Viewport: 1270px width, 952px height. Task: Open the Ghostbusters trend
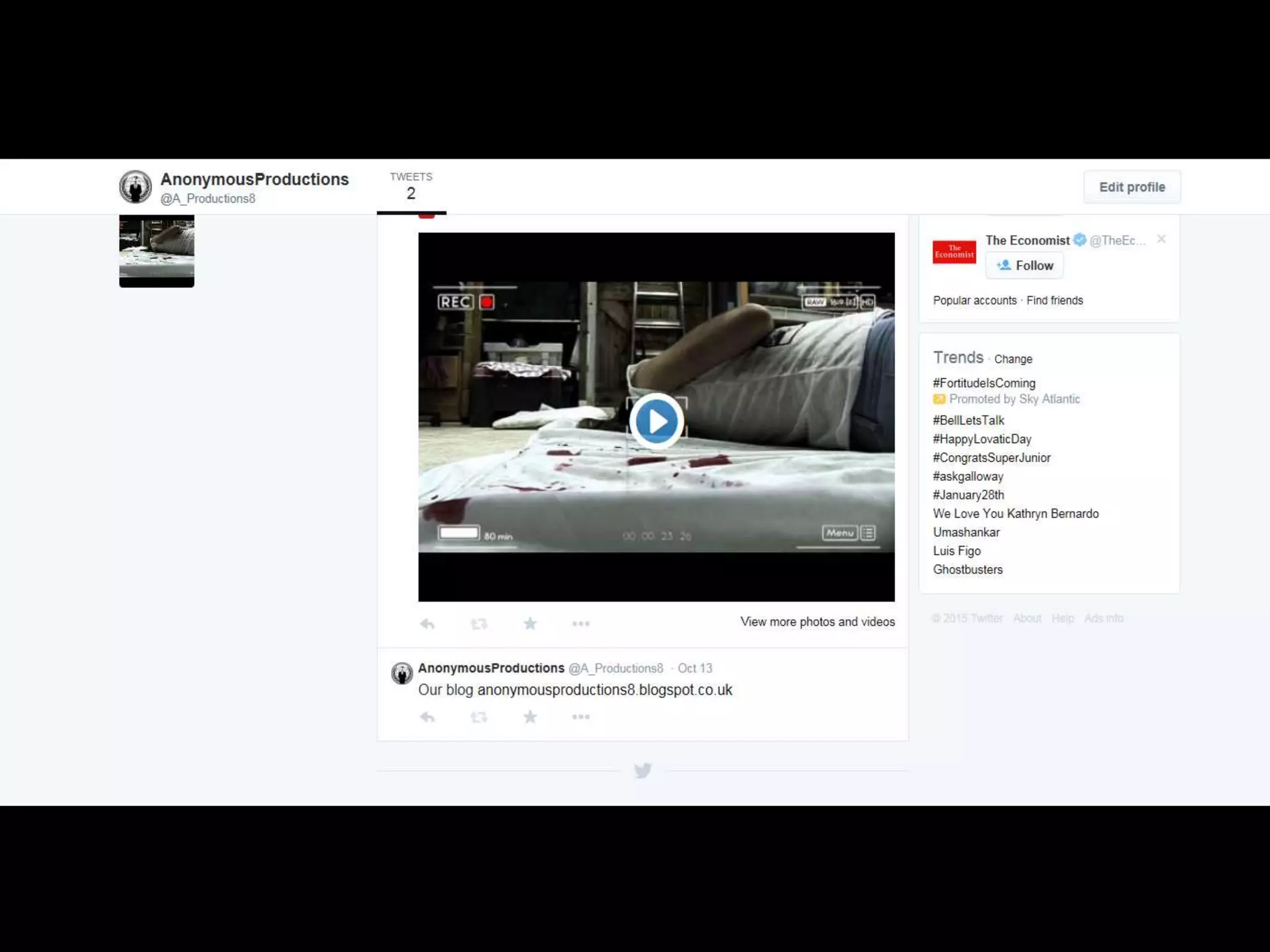967,570
